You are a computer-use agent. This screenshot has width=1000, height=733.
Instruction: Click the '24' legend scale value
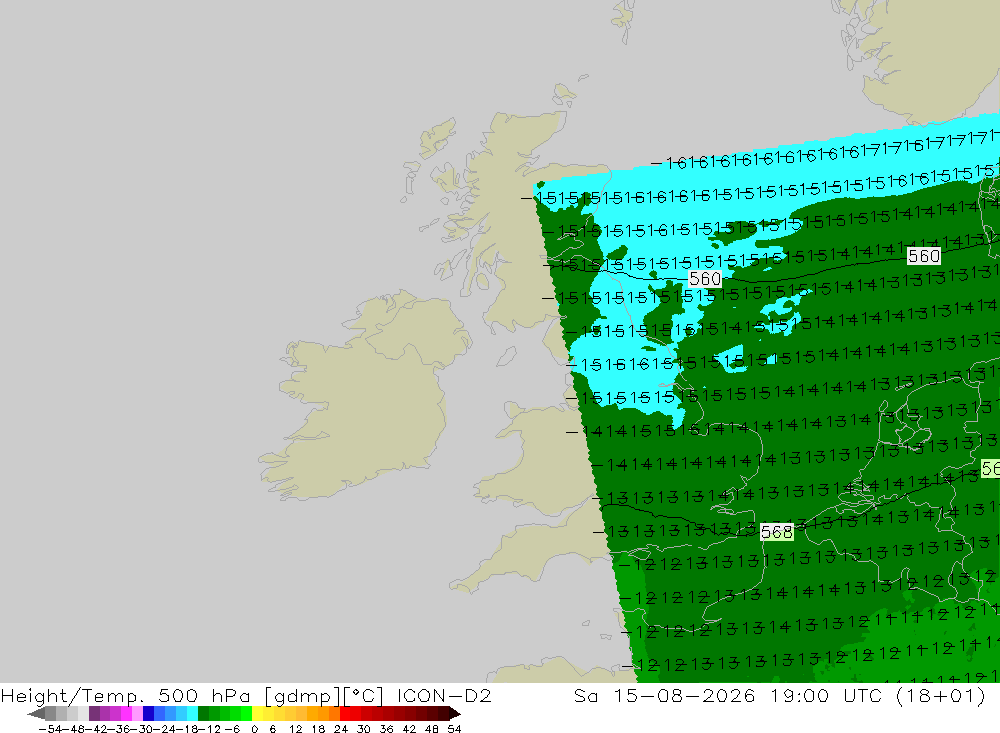[x=341, y=729]
